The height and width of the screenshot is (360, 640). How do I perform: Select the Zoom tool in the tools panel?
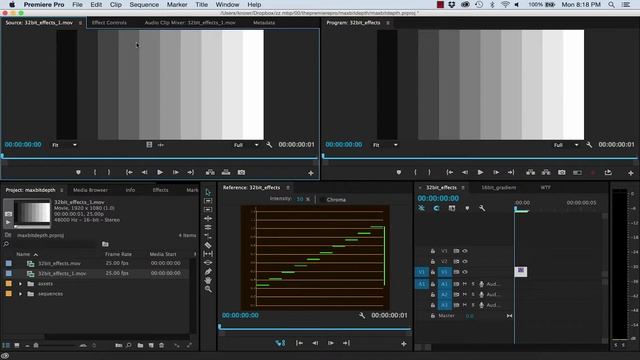tap(208, 289)
